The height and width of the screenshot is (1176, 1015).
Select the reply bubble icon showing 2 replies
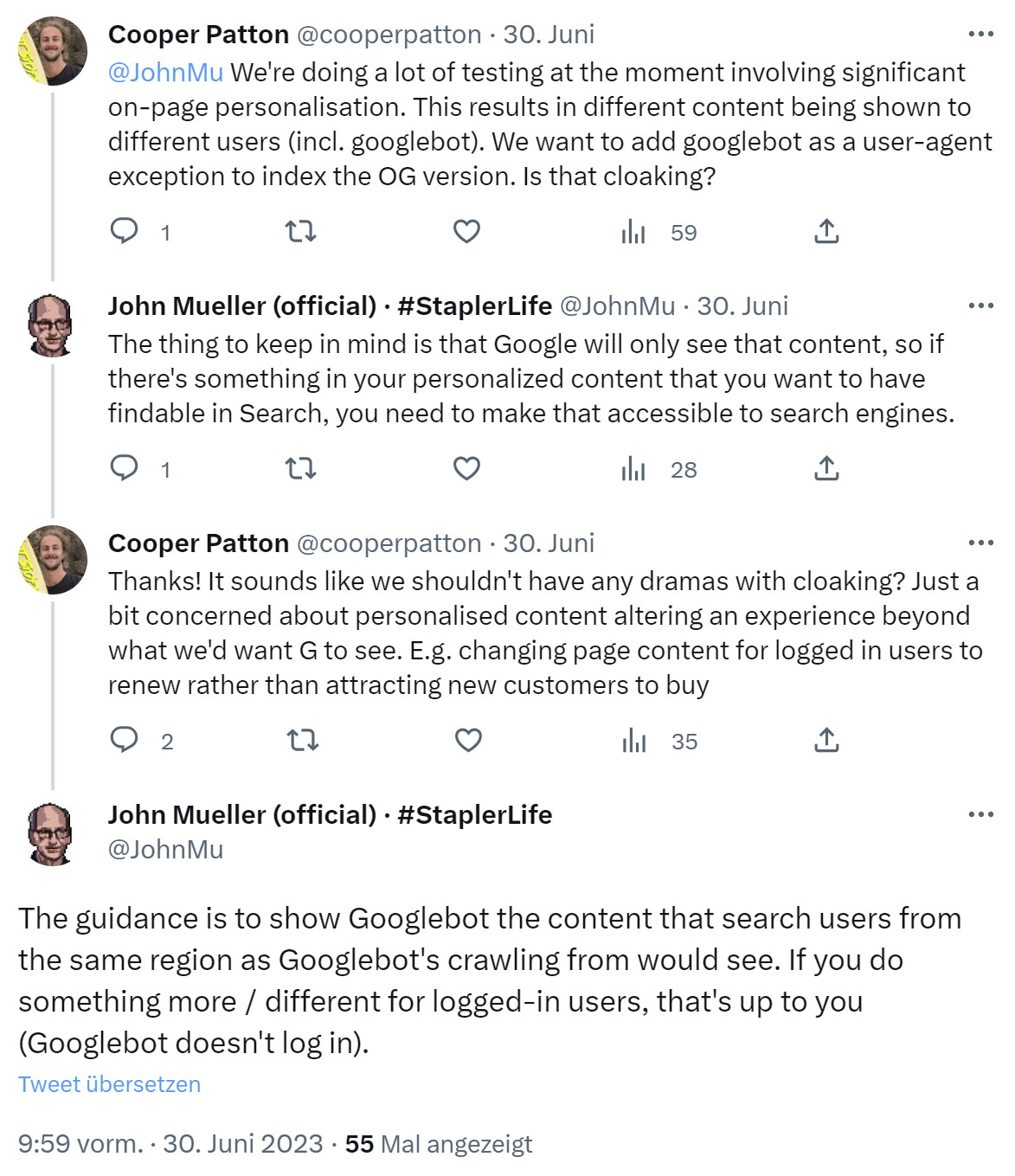[125, 741]
